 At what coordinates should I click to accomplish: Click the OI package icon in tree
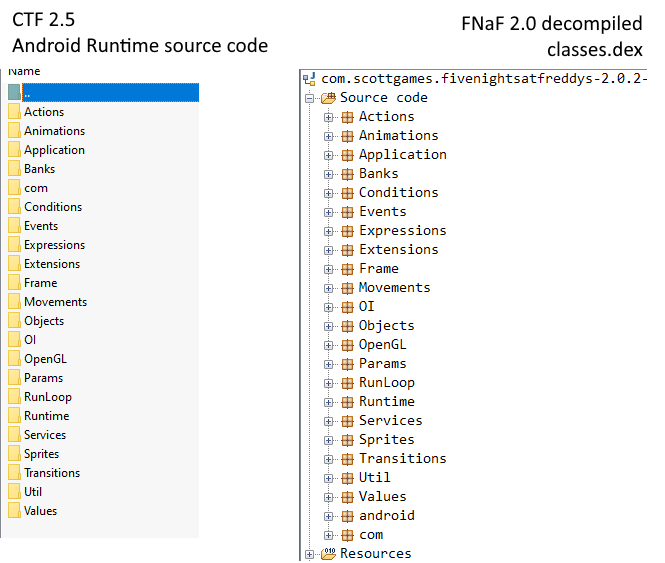[347, 307]
